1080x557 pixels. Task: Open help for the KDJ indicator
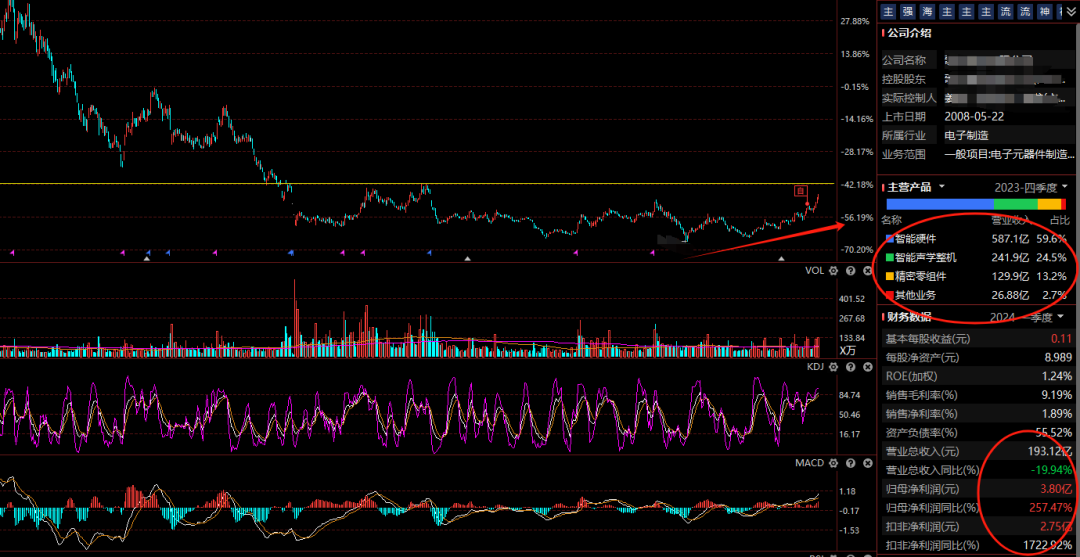pyautogui.click(x=851, y=368)
